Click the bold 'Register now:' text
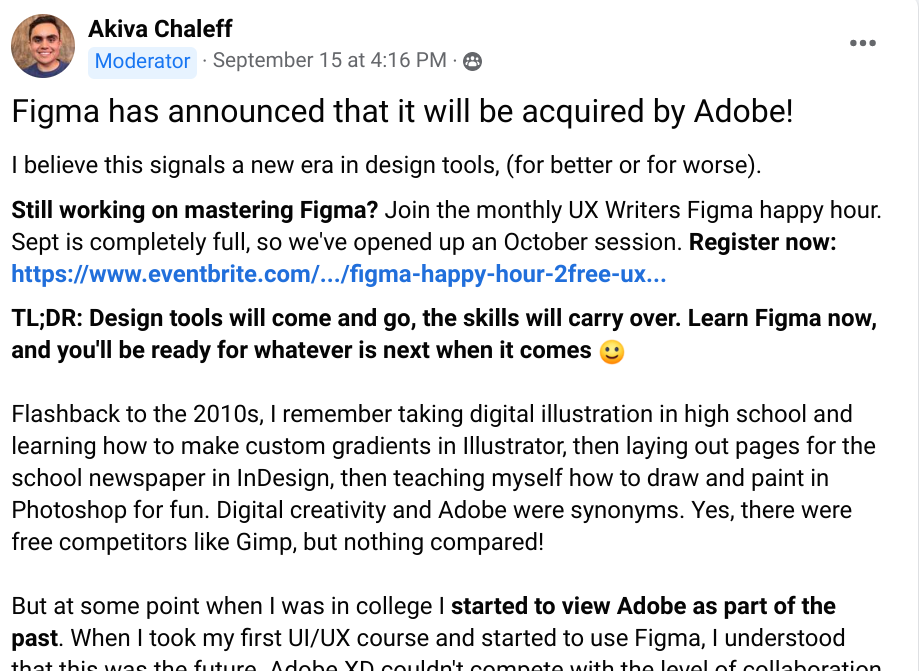This screenshot has width=919, height=671. [x=763, y=243]
